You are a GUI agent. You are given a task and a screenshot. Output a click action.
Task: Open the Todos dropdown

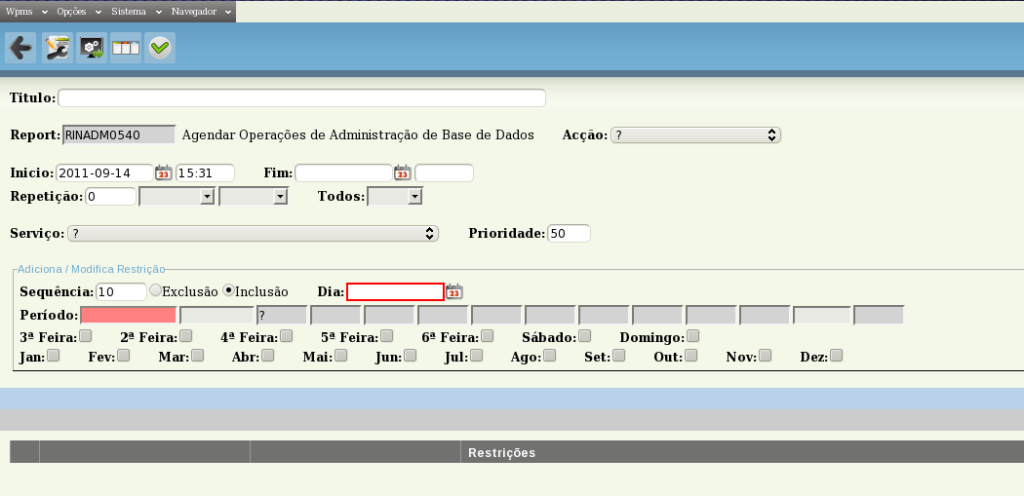(x=395, y=196)
